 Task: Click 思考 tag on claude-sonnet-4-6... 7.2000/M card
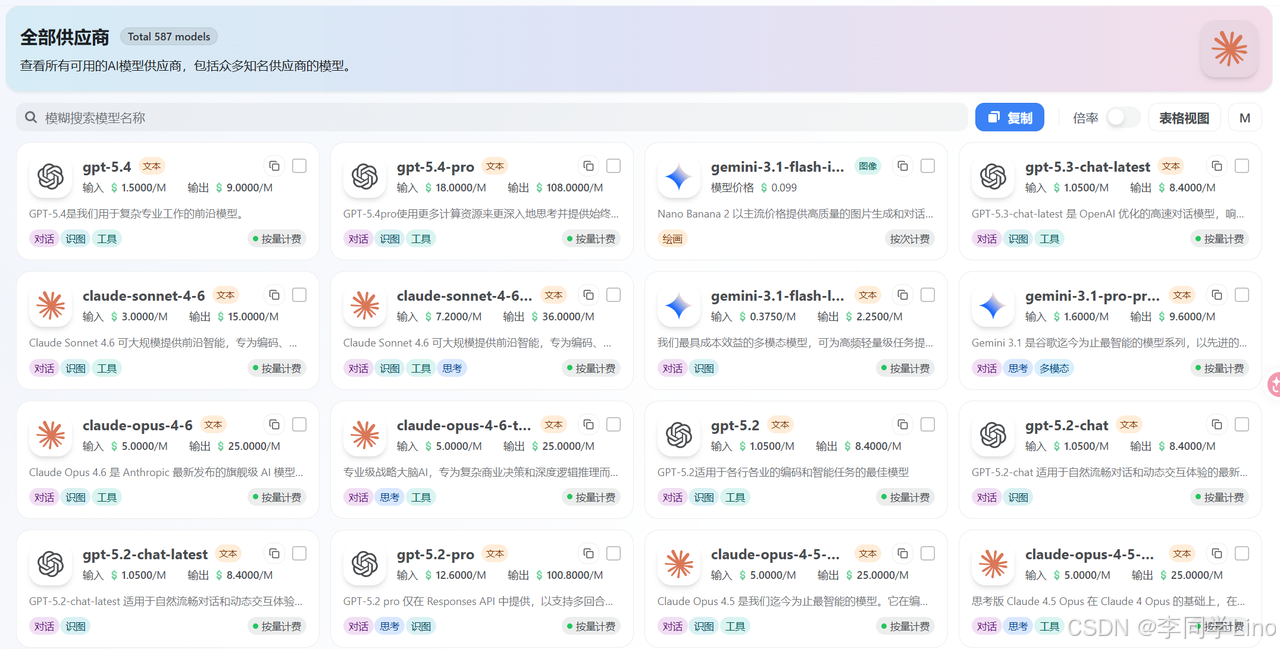(452, 368)
